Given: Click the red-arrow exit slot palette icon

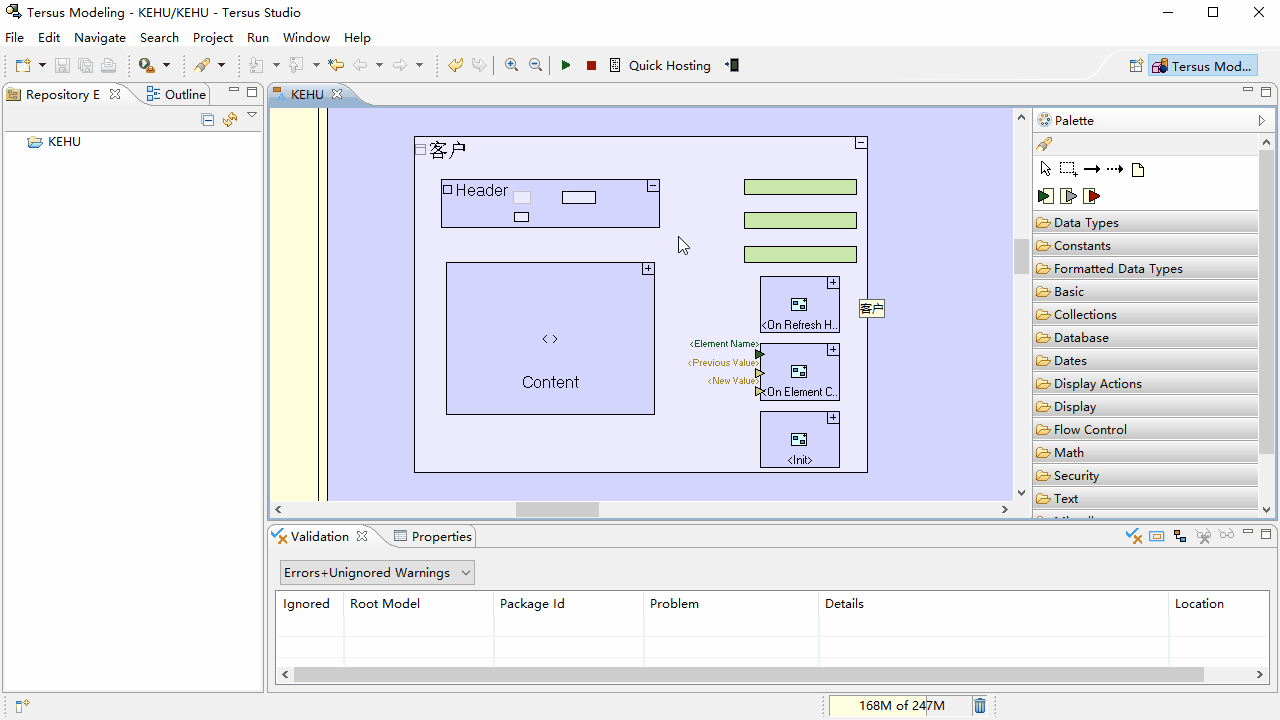Looking at the screenshot, I should 1092,196.
